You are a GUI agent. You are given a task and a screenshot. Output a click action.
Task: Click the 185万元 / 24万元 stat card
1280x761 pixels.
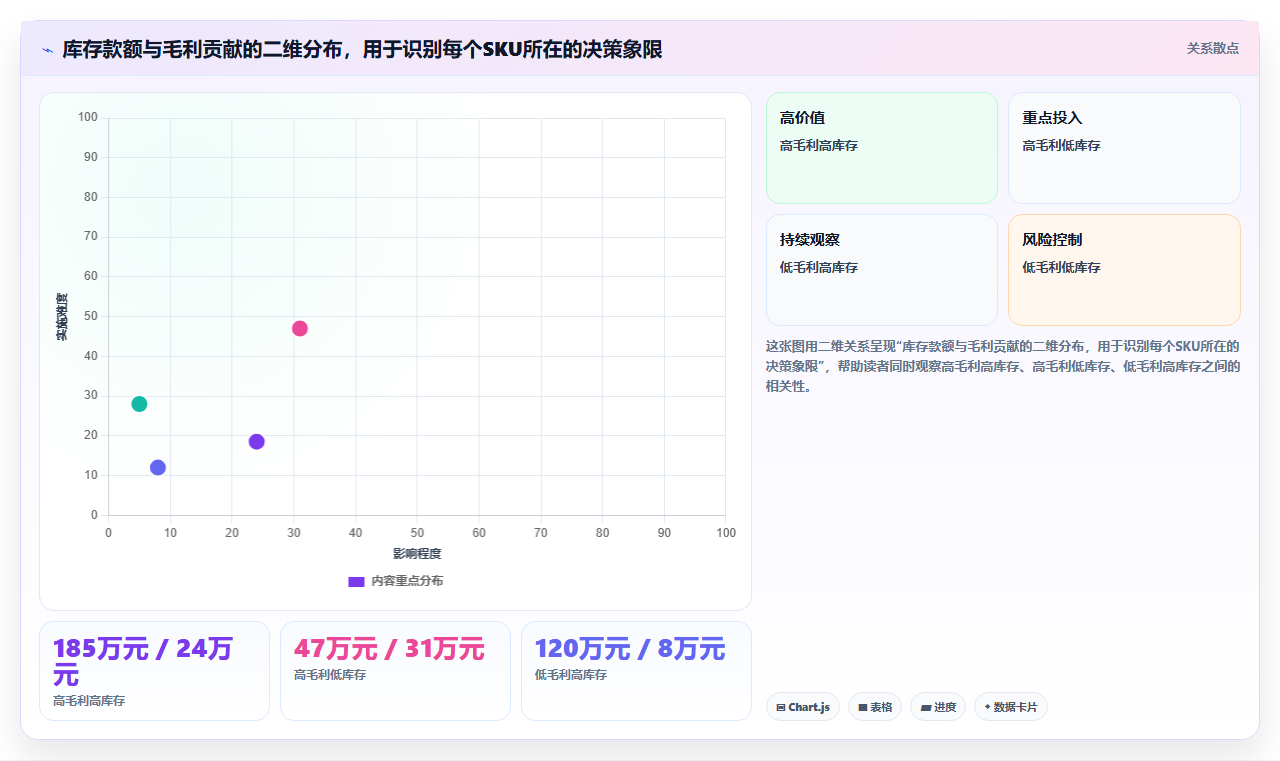(x=154, y=671)
